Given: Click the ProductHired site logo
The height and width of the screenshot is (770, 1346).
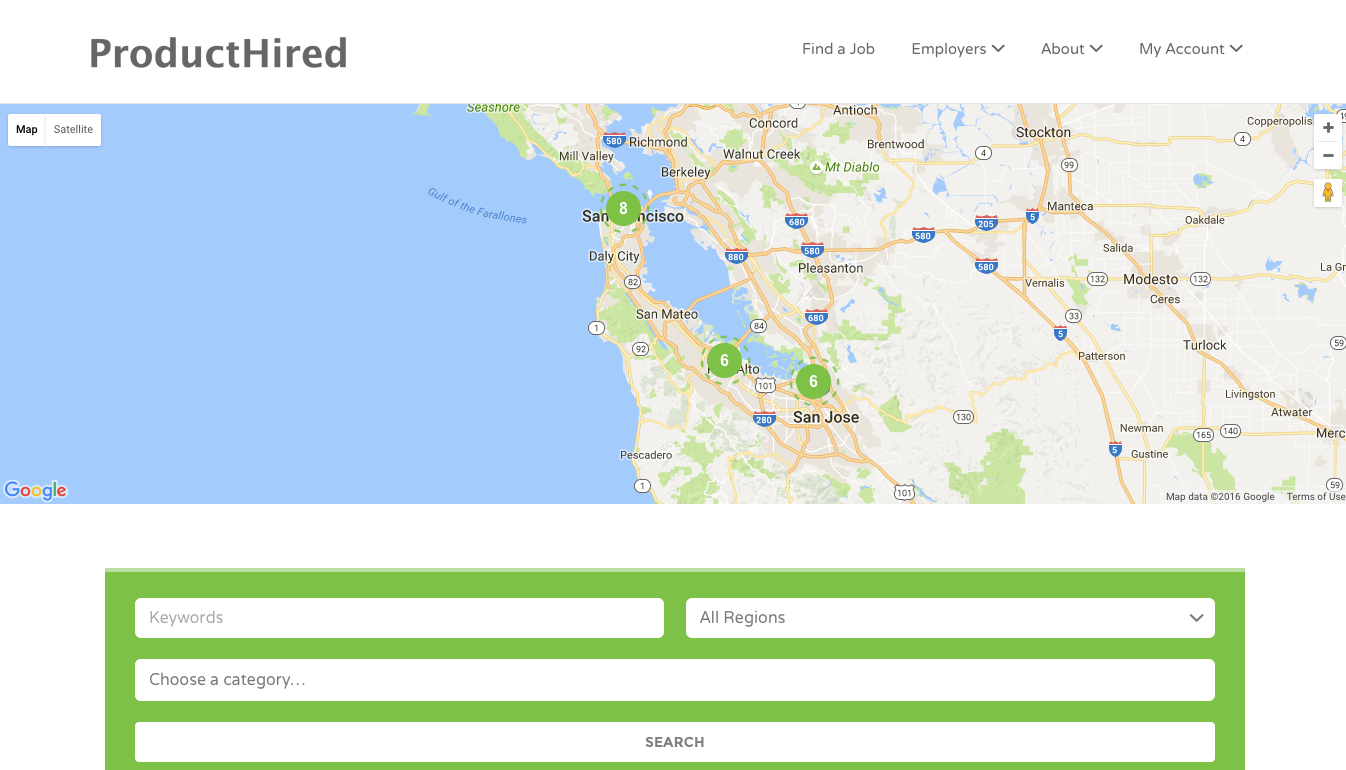Looking at the screenshot, I should tap(218, 53).
